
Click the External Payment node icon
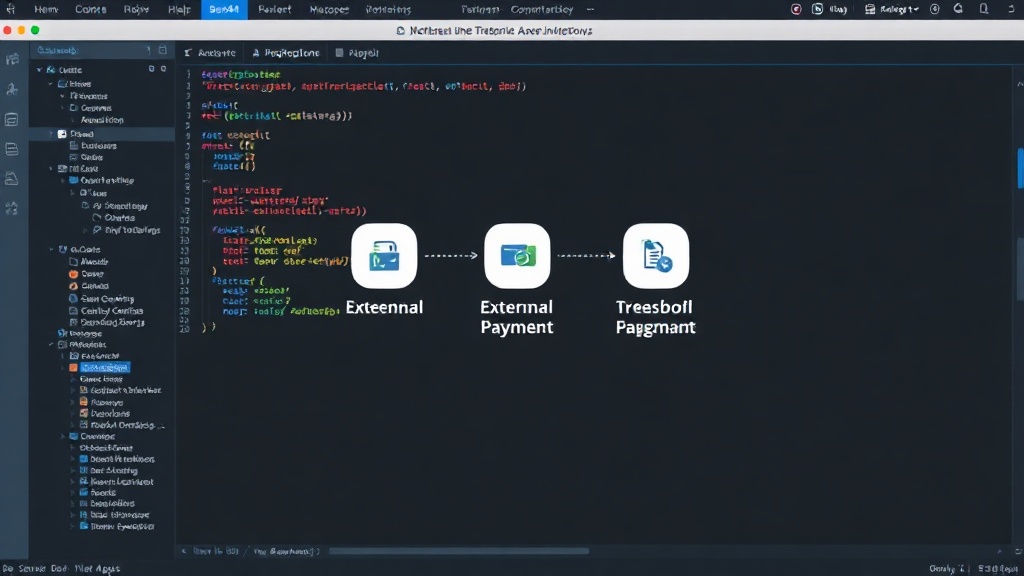(517, 256)
